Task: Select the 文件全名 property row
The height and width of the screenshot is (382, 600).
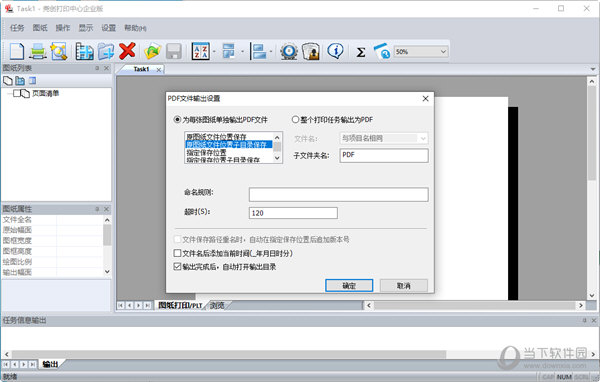Action: pos(52,220)
